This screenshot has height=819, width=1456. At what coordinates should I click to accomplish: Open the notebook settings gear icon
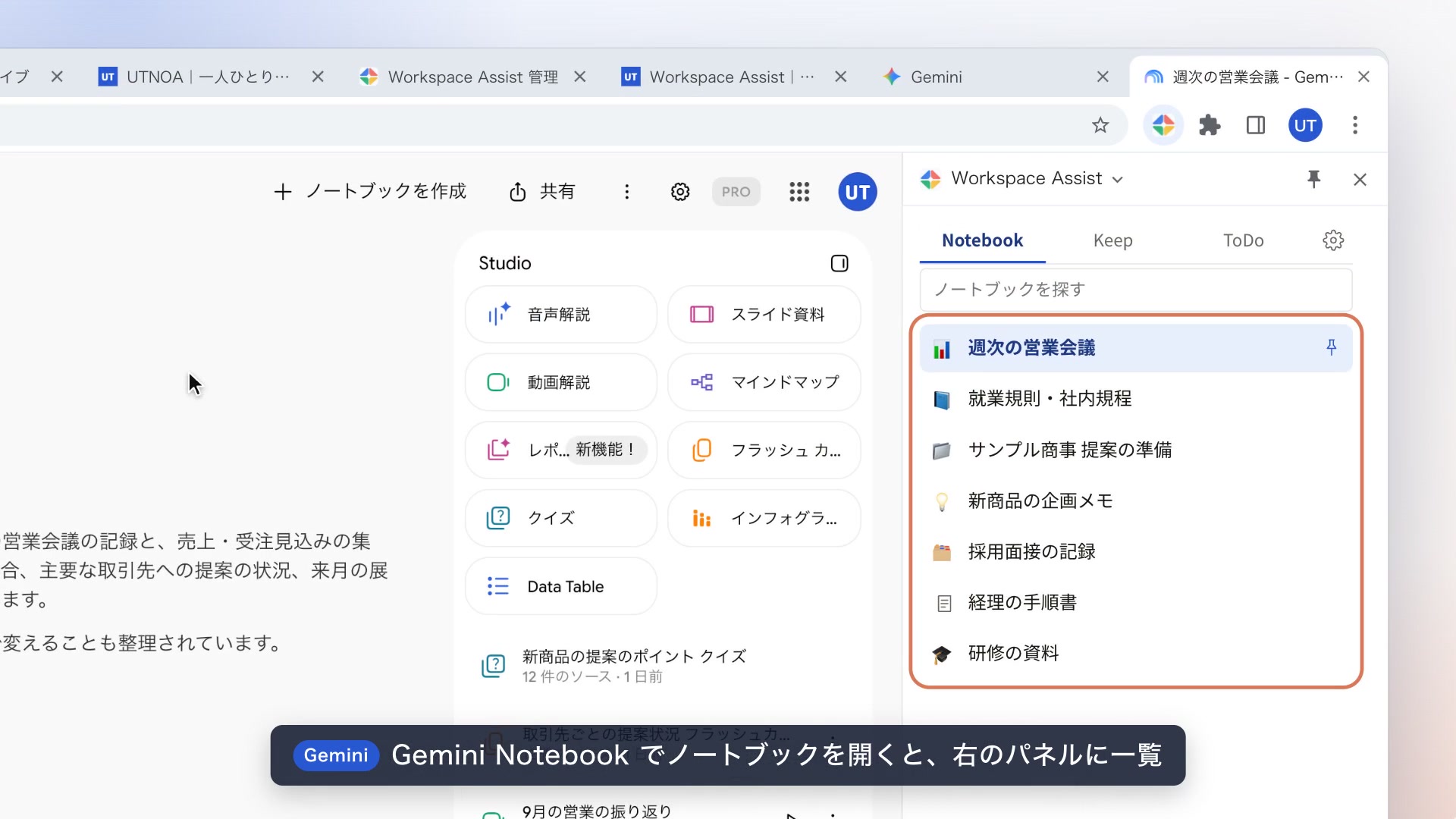click(680, 192)
